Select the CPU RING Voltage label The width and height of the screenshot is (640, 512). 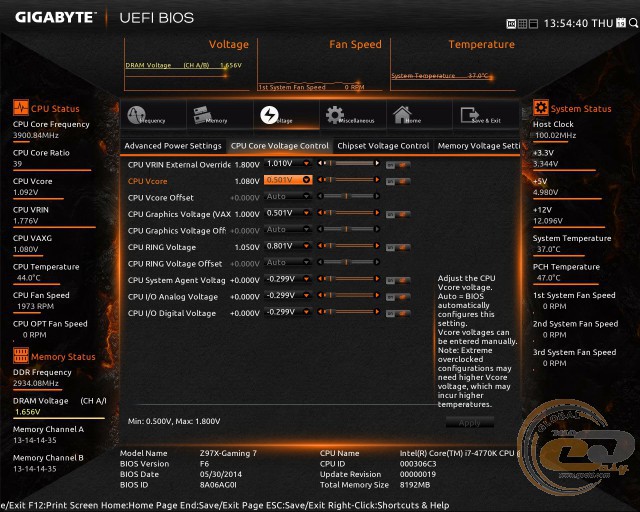pyautogui.click(x=162, y=247)
